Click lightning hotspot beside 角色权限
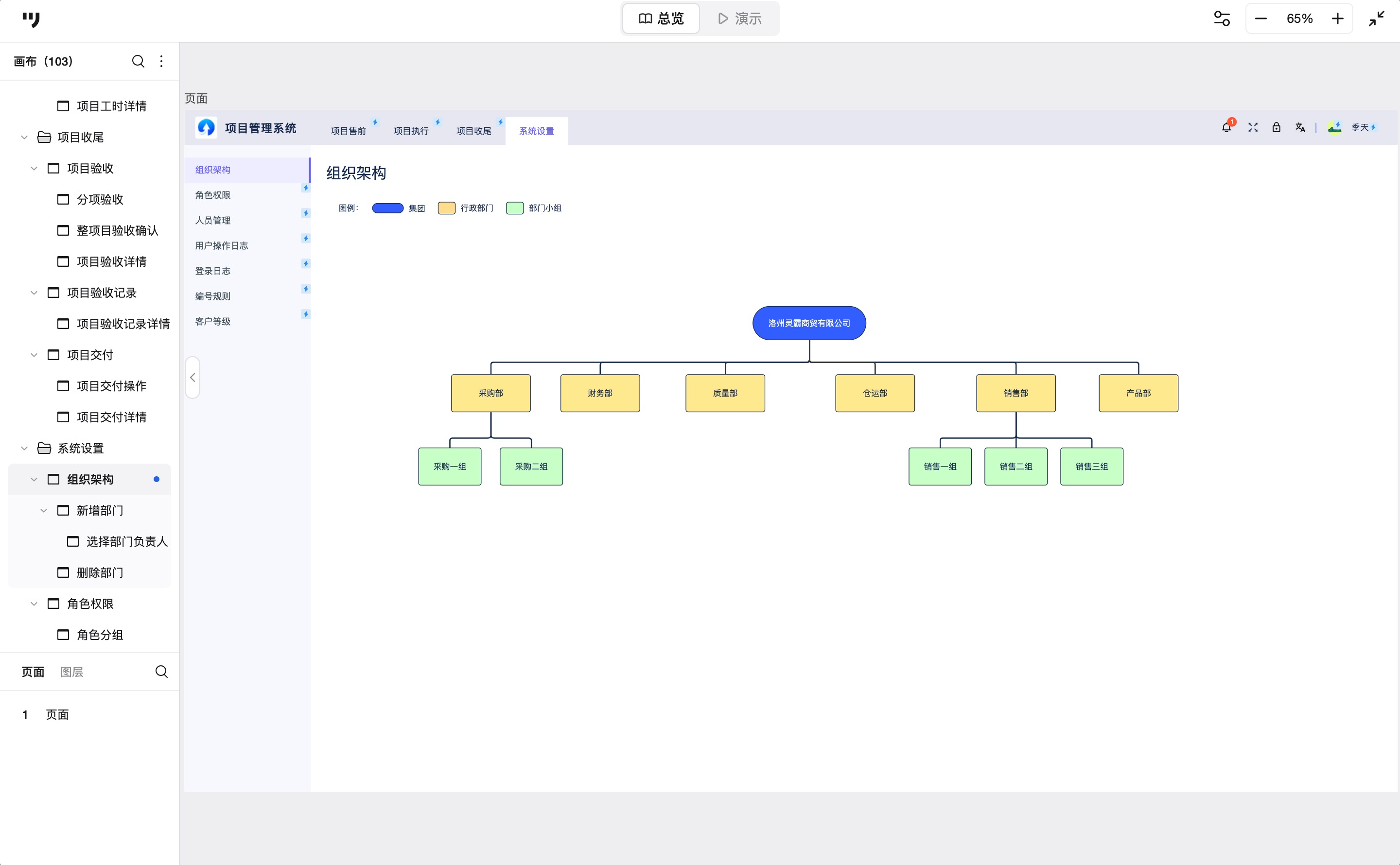Viewport: 1400px width, 865px height. point(306,188)
